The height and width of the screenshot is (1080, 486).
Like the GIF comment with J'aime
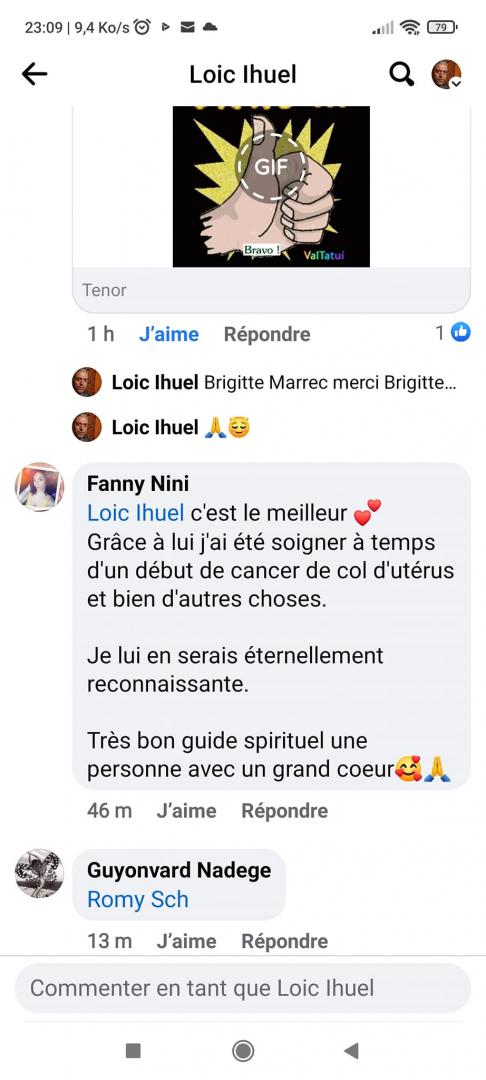(x=169, y=334)
